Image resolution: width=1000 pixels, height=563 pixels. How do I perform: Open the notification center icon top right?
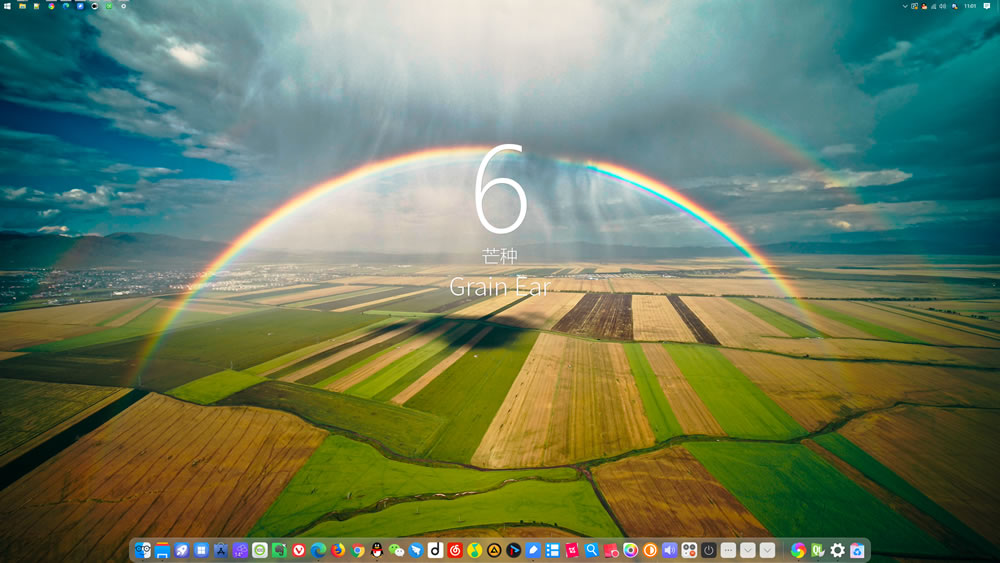(987, 6)
